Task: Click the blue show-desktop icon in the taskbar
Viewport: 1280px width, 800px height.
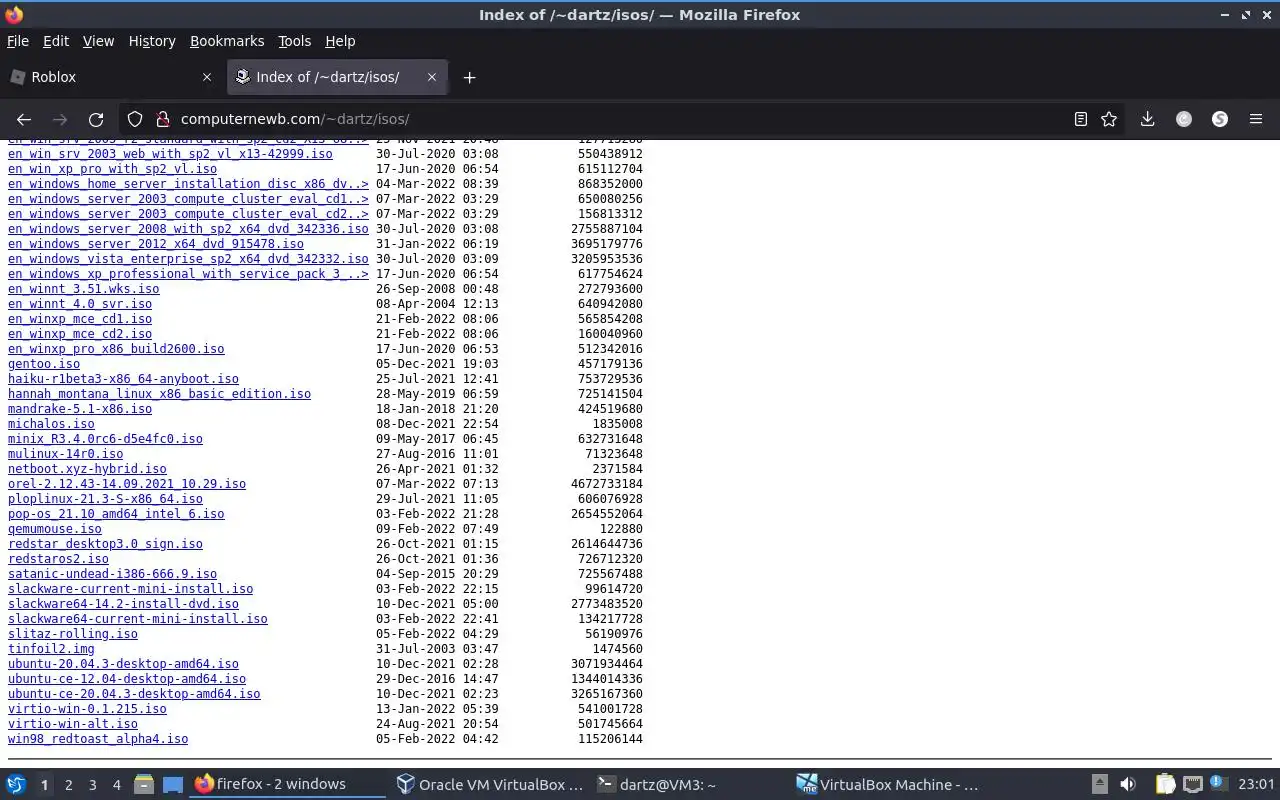Action: click(x=173, y=784)
